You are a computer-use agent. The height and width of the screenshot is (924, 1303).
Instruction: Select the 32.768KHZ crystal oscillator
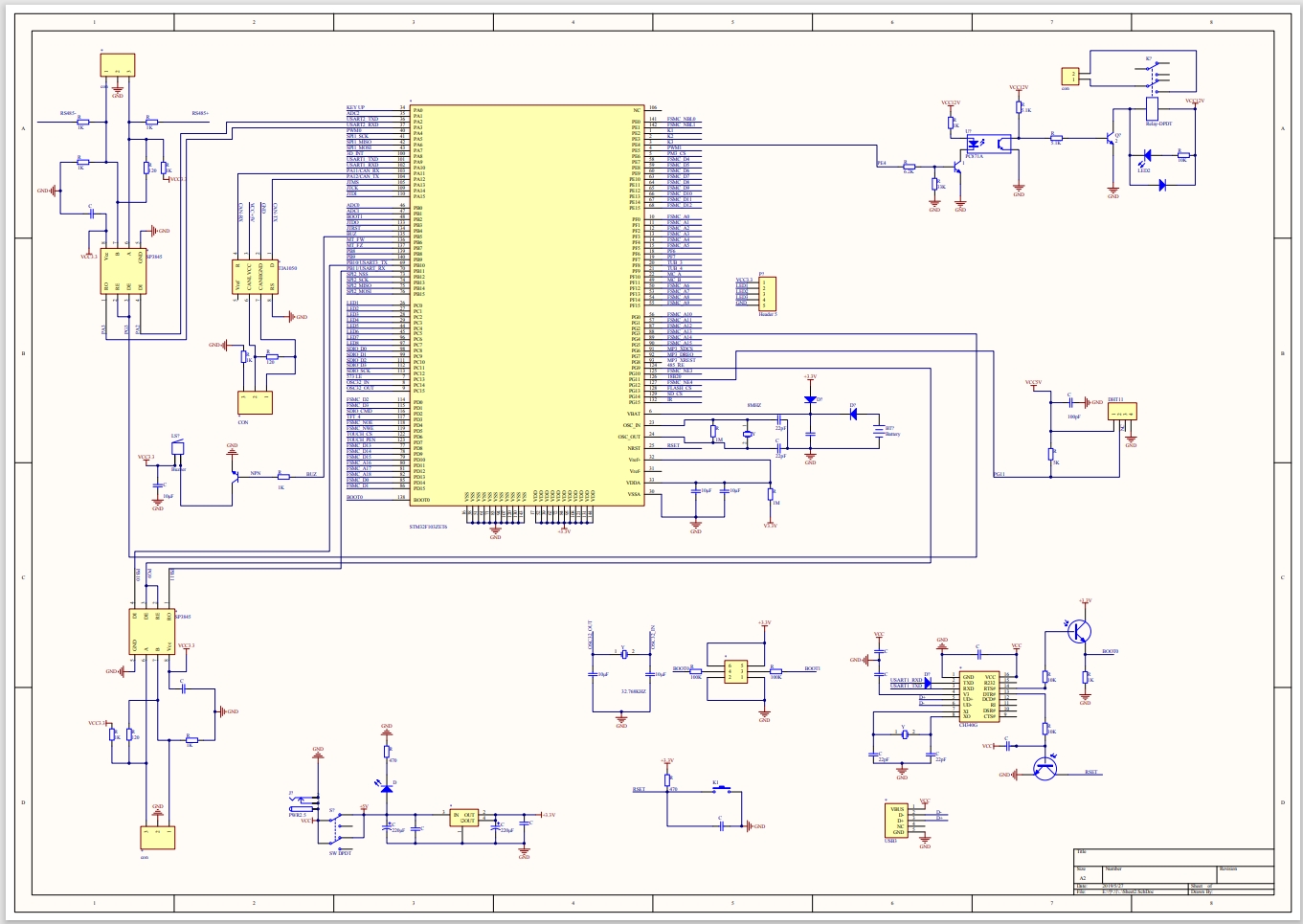623,653
